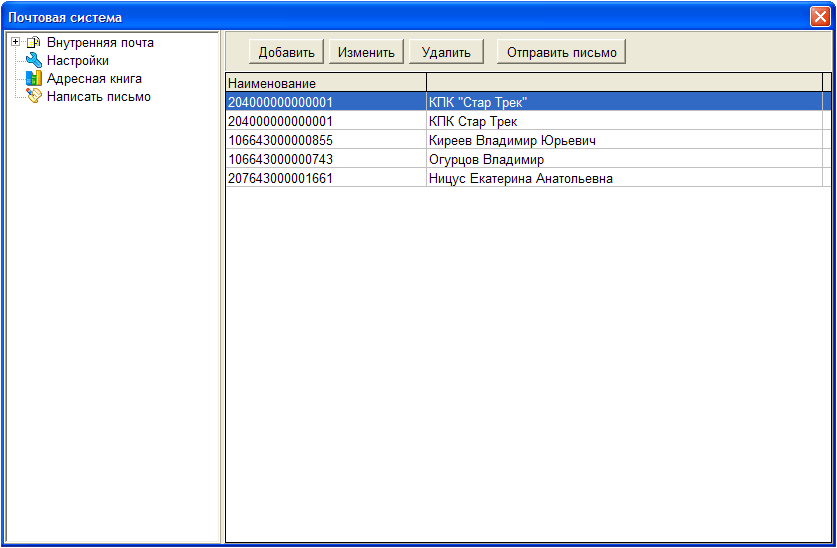Click the Отправить письмо button

click(561, 52)
